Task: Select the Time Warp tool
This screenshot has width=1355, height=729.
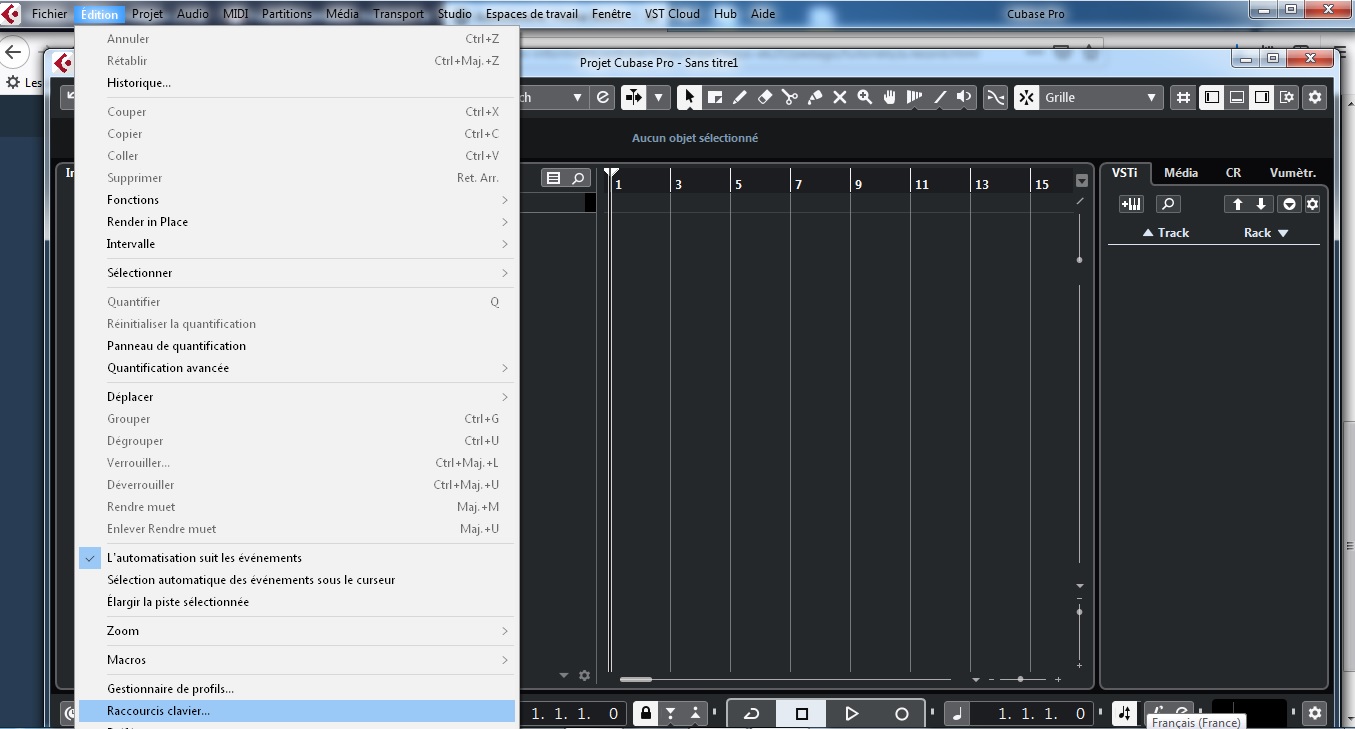Action: click(914, 97)
